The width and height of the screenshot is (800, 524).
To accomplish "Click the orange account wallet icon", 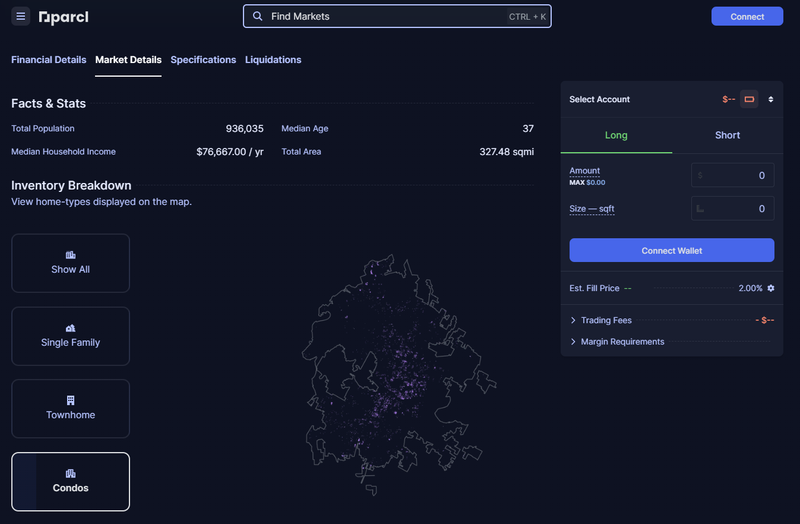I will [749, 99].
